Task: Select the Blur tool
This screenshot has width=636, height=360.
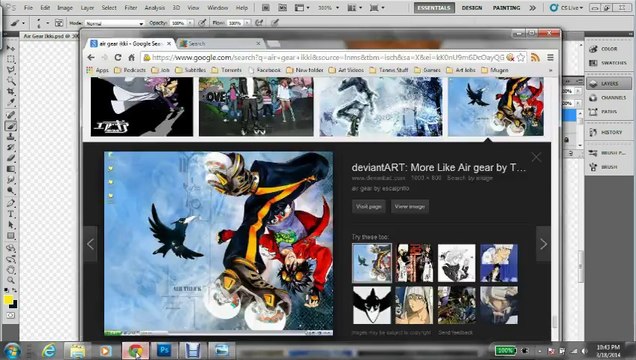Action: click(11, 180)
